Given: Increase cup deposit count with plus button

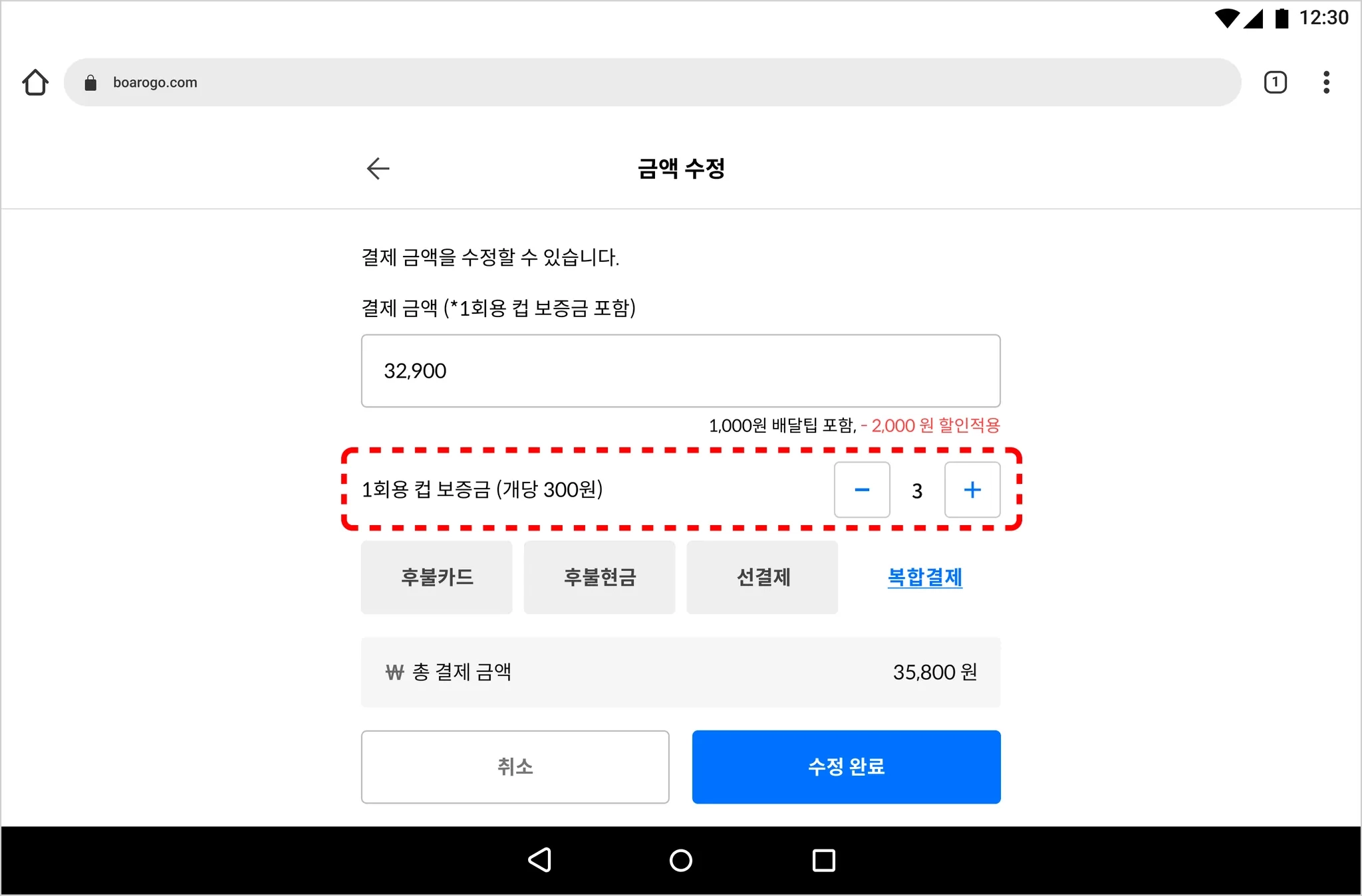Looking at the screenshot, I should pyautogui.click(x=972, y=490).
